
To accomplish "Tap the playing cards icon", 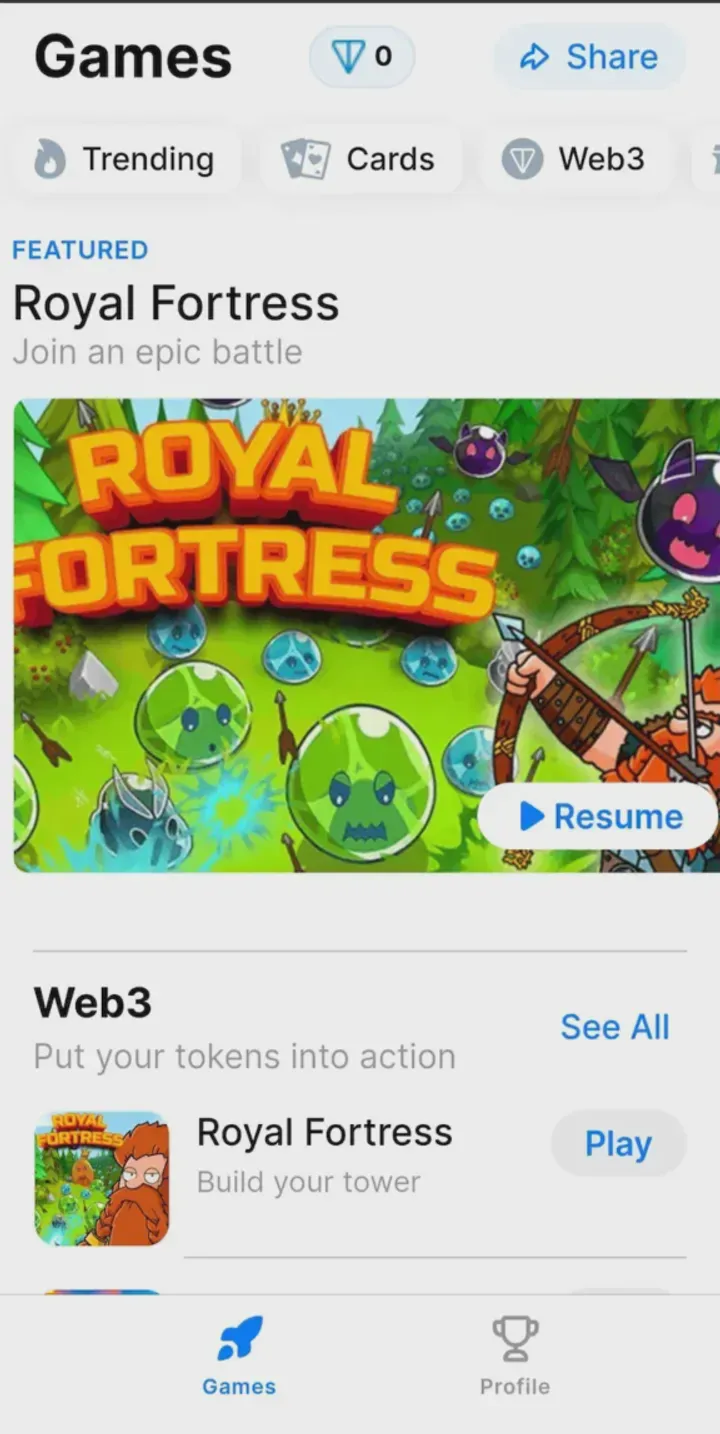I will (x=305, y=159).
